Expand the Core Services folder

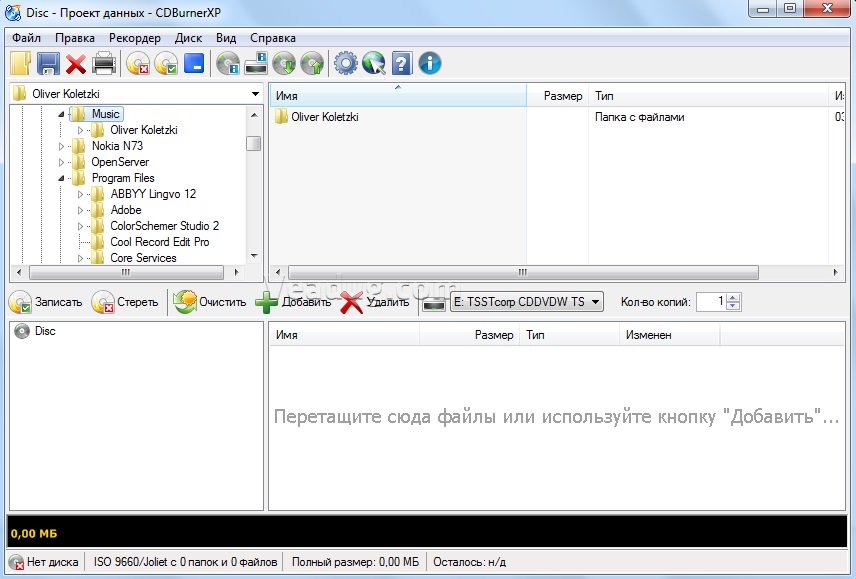click(x=80, y=258)
